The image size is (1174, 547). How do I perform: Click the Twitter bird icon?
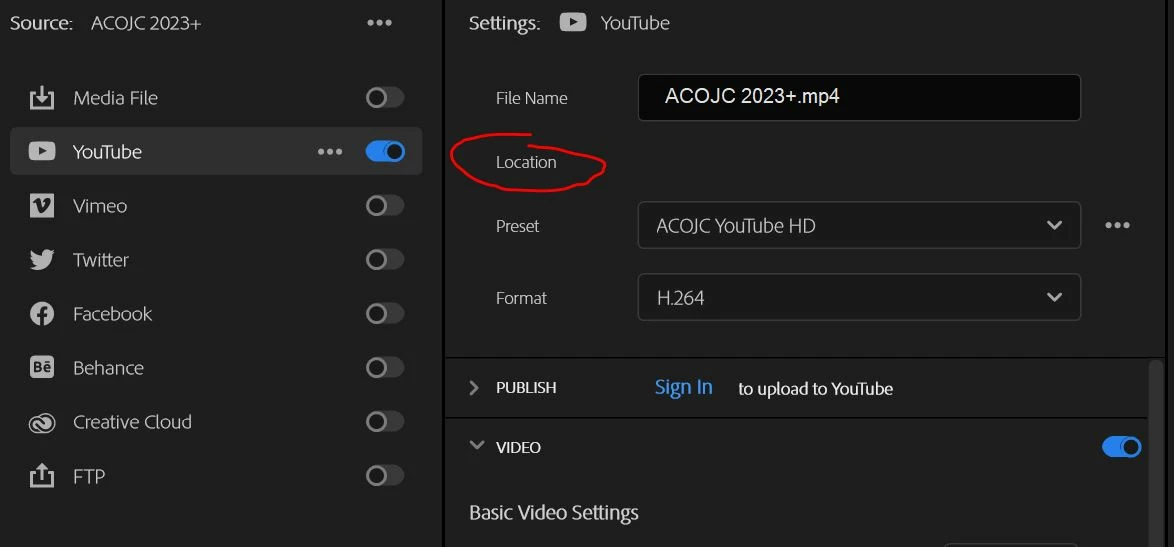(x=42, y=260)
